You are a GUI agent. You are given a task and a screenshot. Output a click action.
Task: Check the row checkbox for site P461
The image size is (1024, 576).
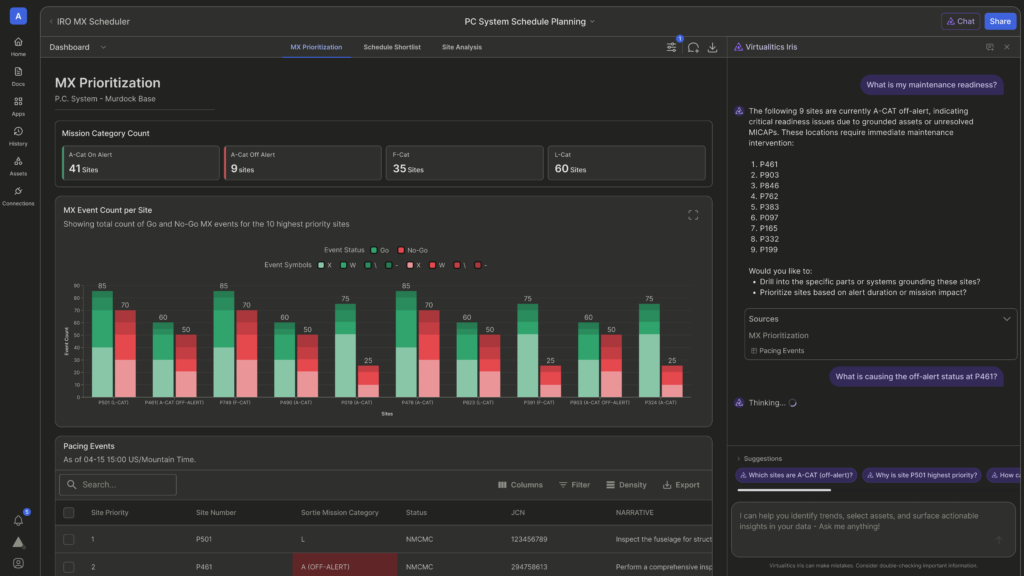(69, 567)
